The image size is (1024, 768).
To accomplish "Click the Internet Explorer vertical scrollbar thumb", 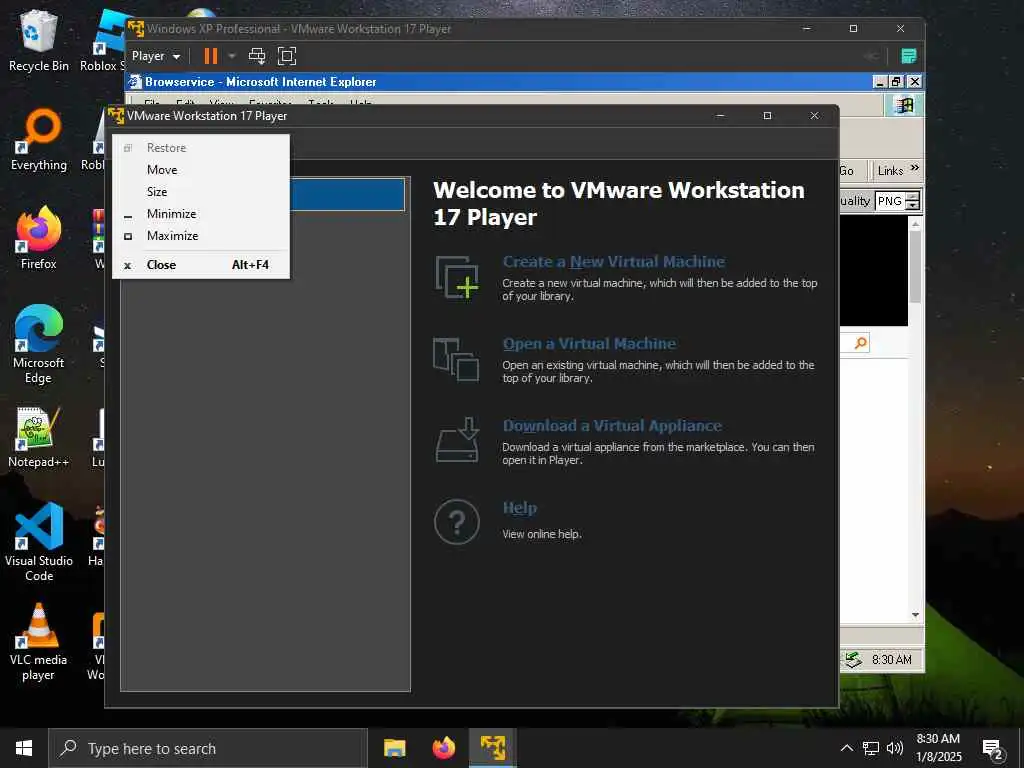I will tap(915, 266).
